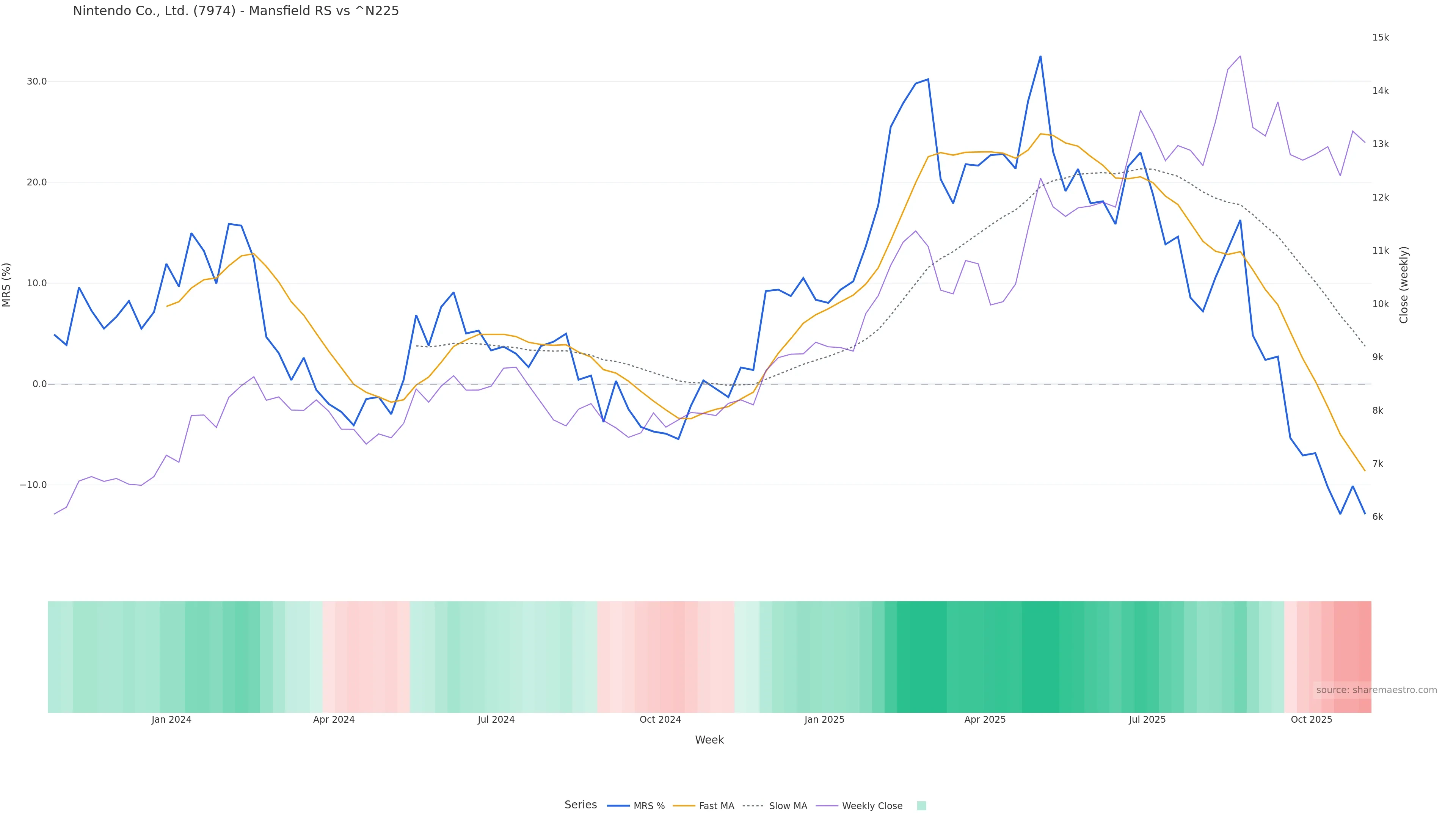Click the 'Close (weekly)' right axis title

click(x=1404, y=285)
